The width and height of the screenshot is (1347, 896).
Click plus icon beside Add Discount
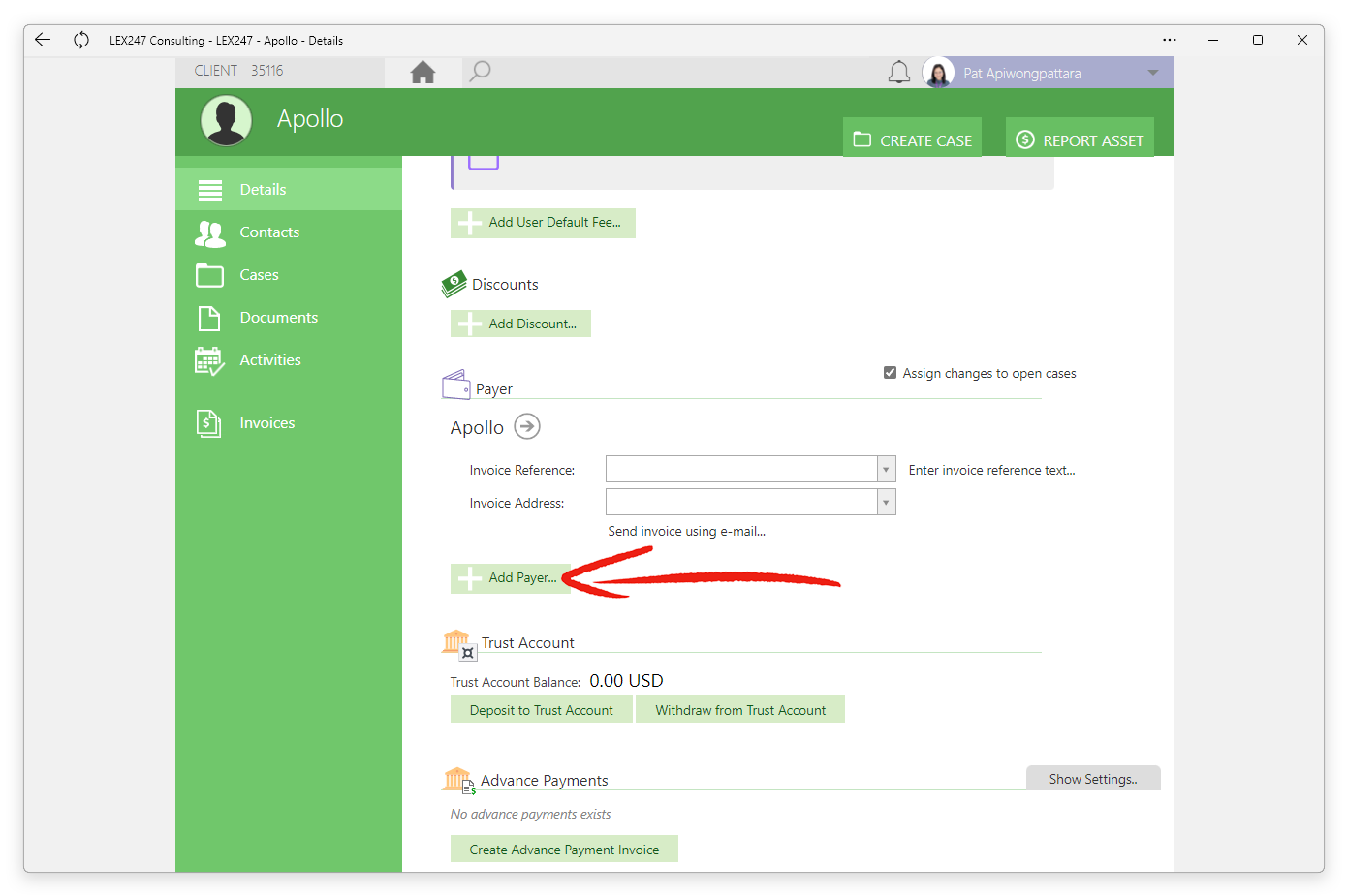(x=470, y=324)
